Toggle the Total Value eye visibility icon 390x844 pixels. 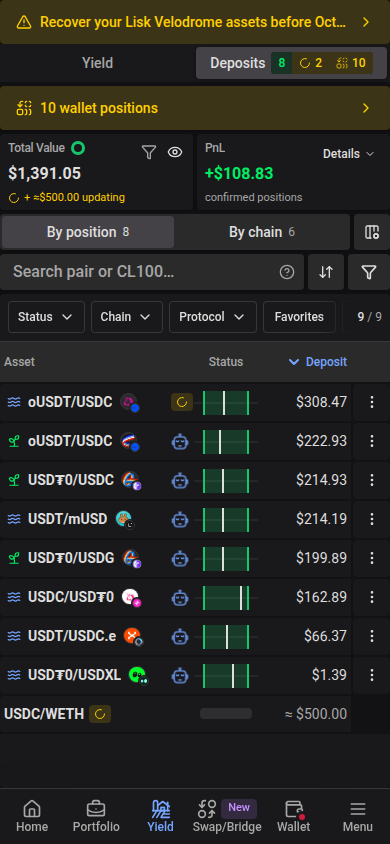point(175,152)
